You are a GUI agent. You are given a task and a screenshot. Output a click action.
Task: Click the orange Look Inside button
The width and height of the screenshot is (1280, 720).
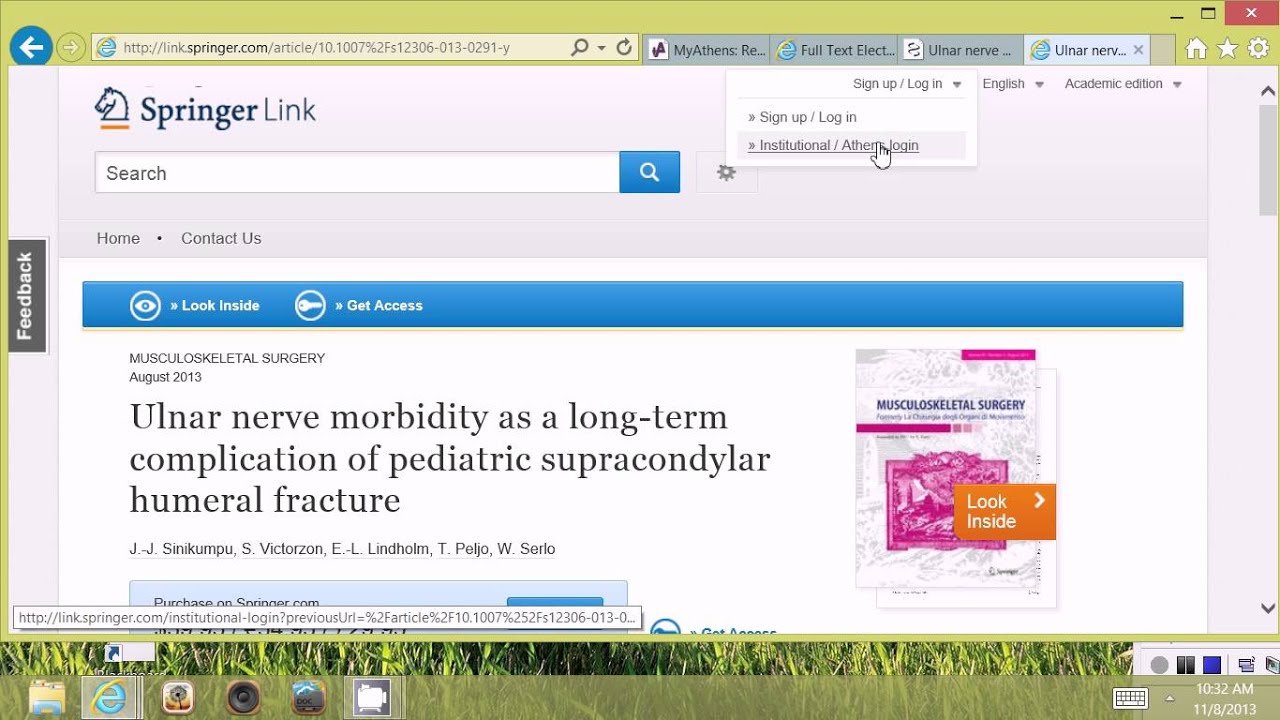(1004, 512)
